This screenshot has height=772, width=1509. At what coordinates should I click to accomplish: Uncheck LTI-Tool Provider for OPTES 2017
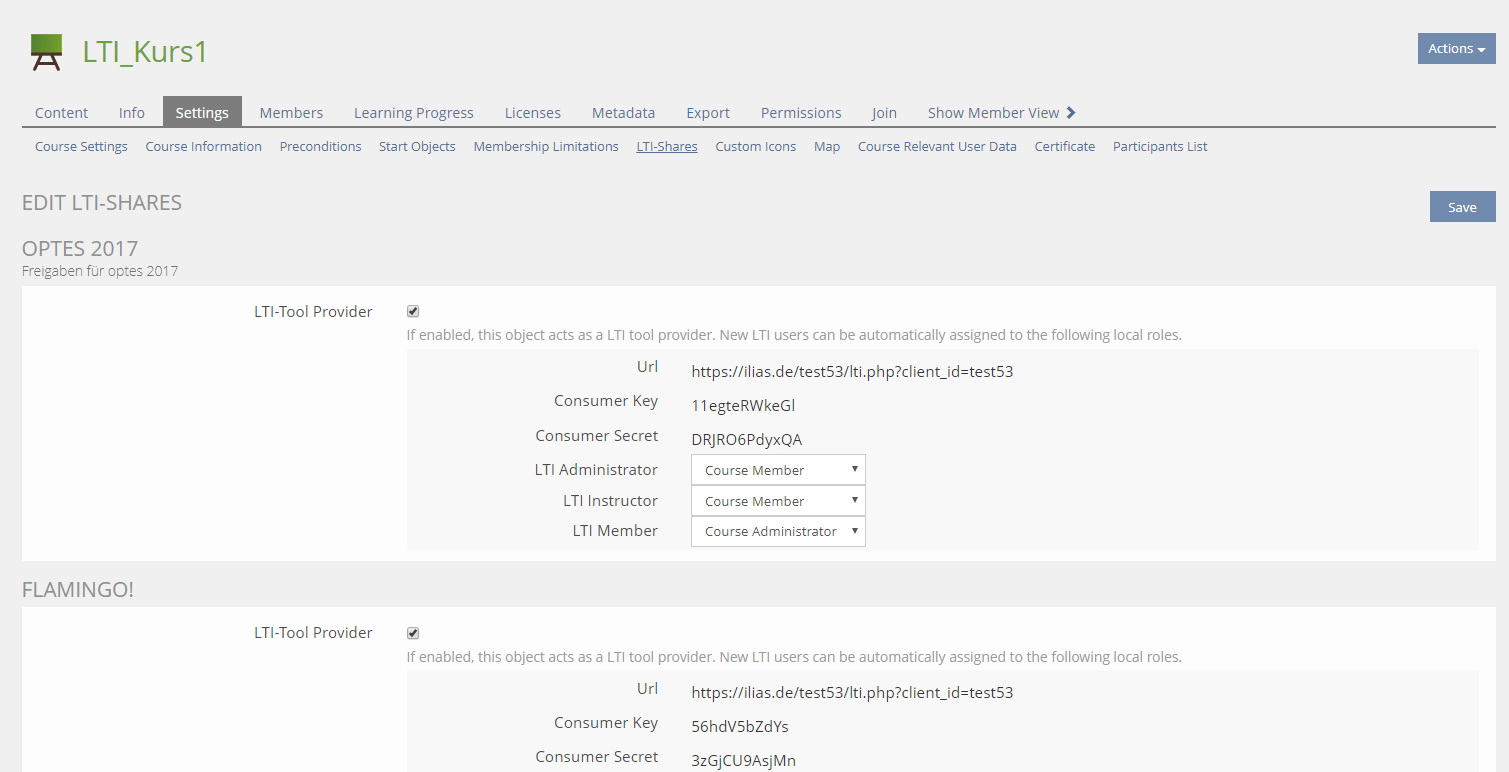(x=413, y=312)
